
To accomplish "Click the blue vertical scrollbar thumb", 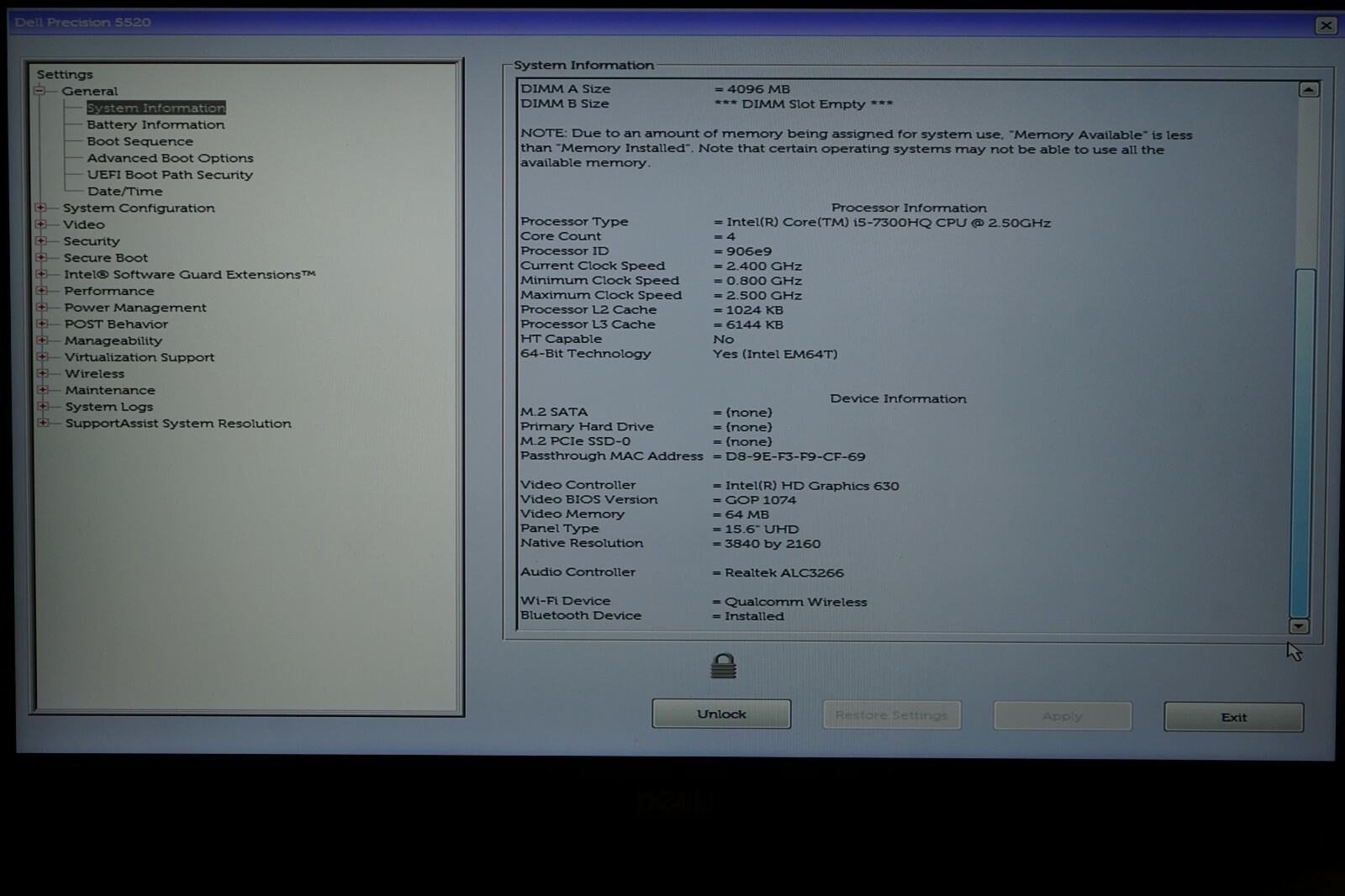I will tap(1302, 443).
